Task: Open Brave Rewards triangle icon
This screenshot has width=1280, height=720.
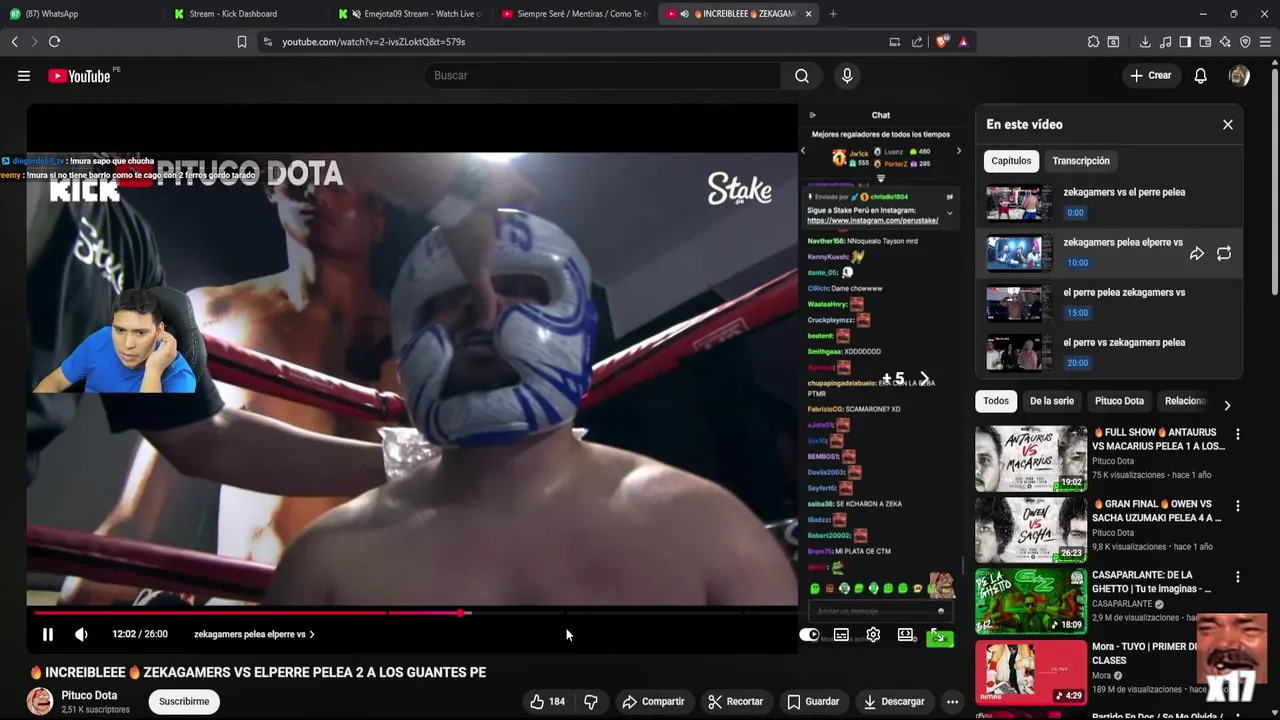Action: 963,42
